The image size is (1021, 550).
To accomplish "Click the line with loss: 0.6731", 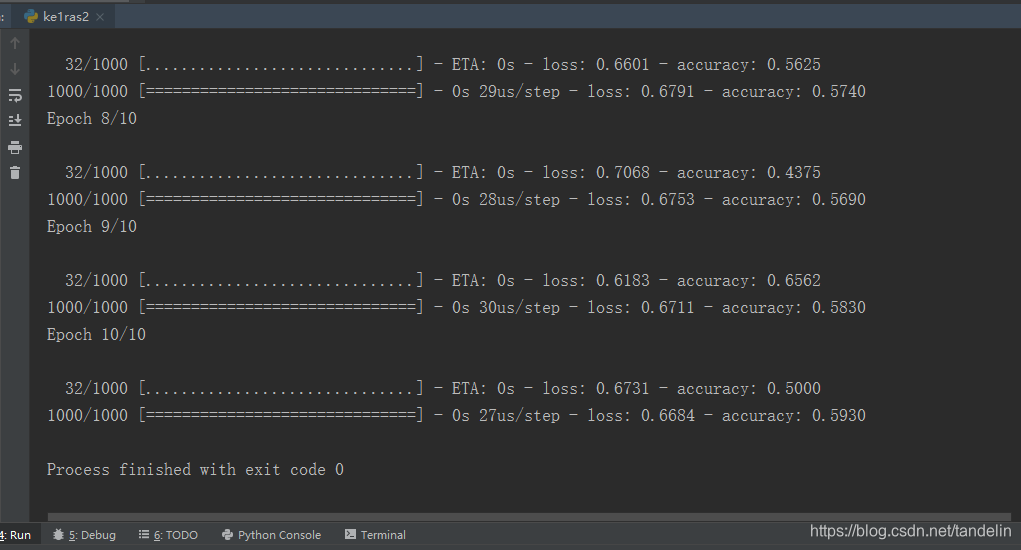I will point(443,389).
